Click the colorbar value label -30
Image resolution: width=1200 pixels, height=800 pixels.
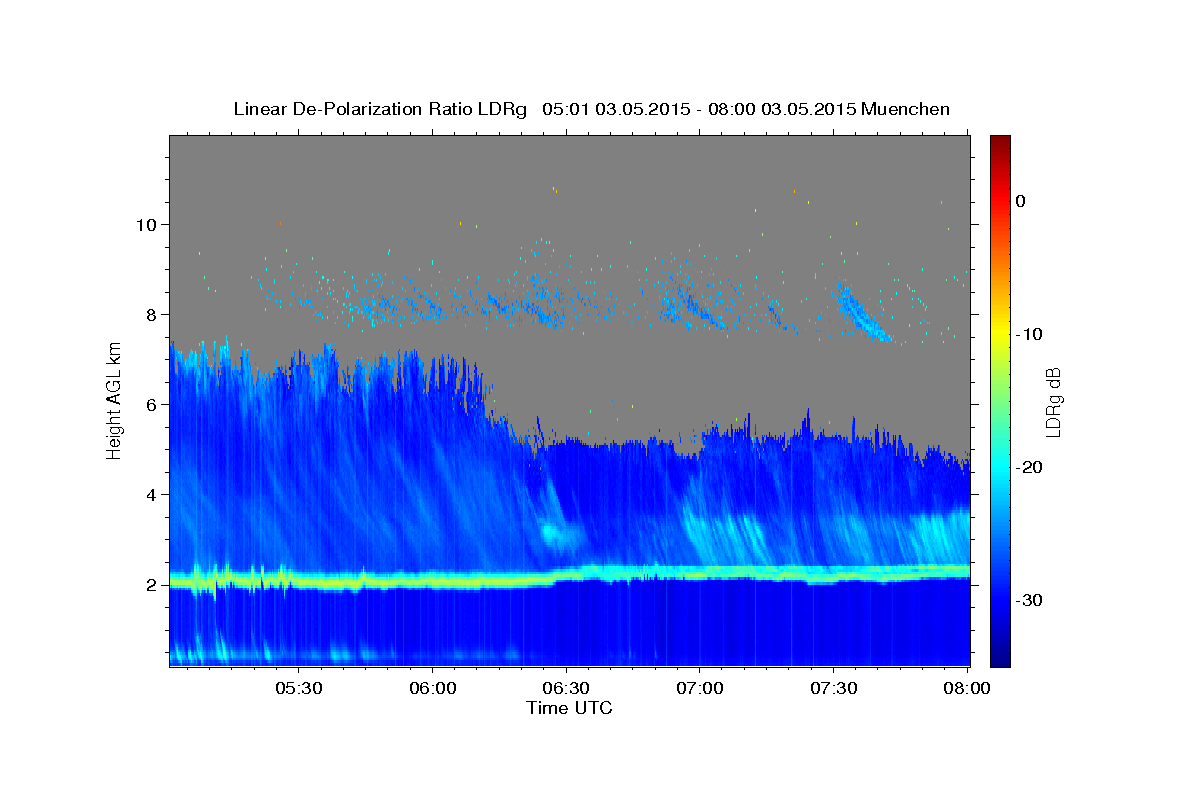coord(1029,600)
